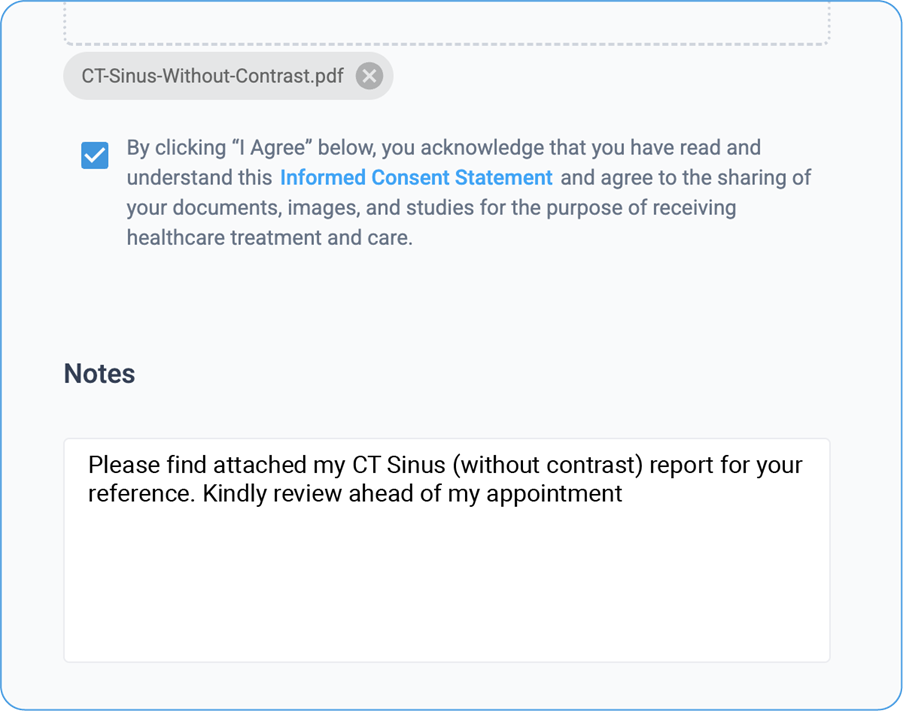This screenshot has height=711, width=903.
Task: Open the Informed Consent Statement link
Action: pyautogui.click(x=416, y=178)
